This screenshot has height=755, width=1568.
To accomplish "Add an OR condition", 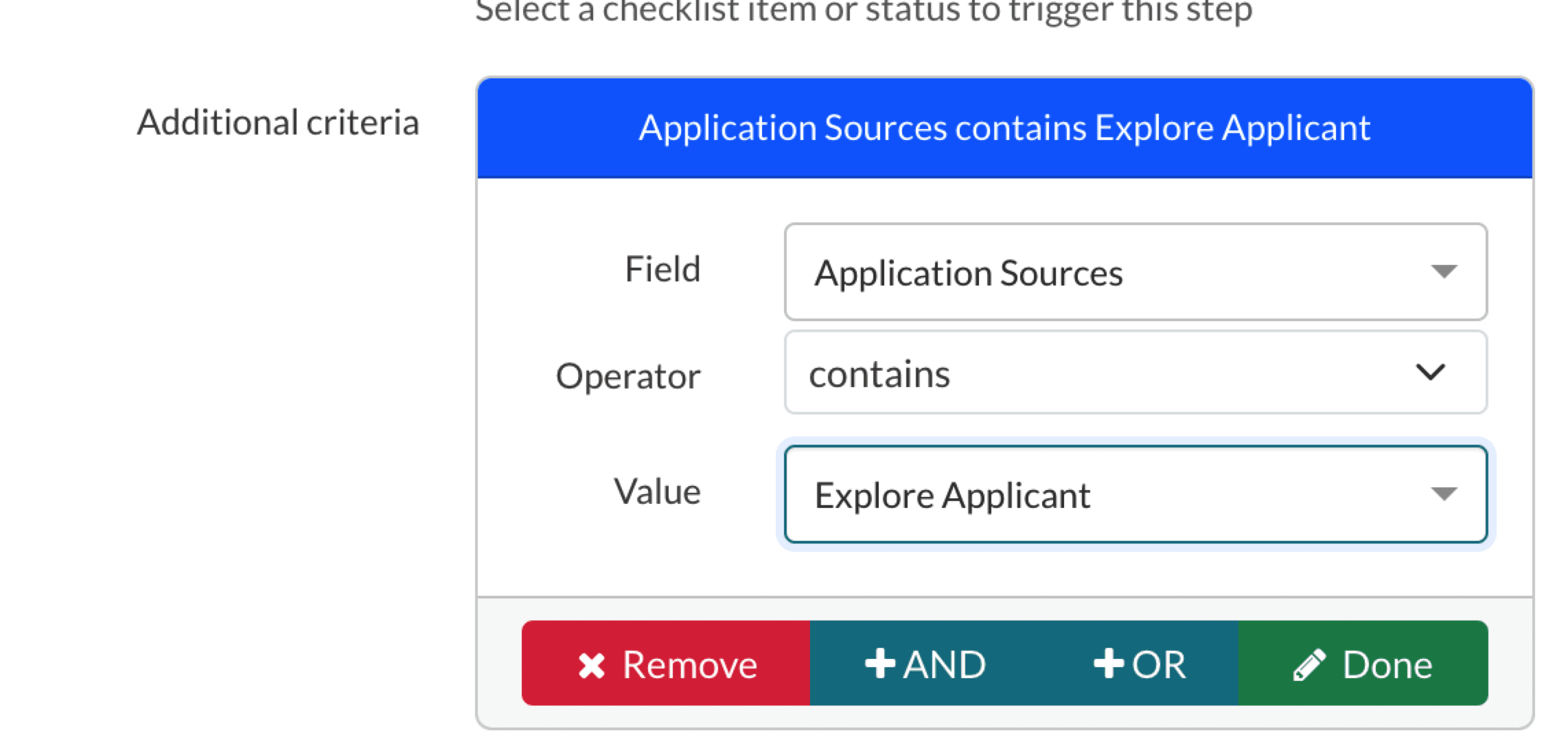I will click(1140, 664).
